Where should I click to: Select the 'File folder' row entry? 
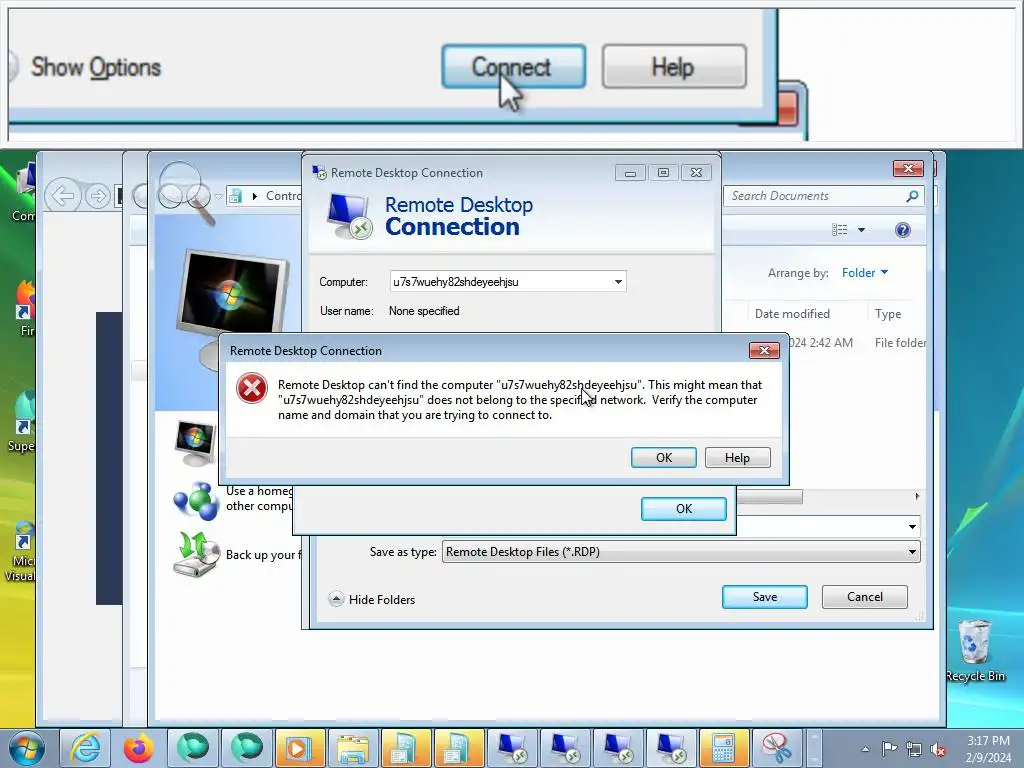pyautogui.click(x=900, y=343)
